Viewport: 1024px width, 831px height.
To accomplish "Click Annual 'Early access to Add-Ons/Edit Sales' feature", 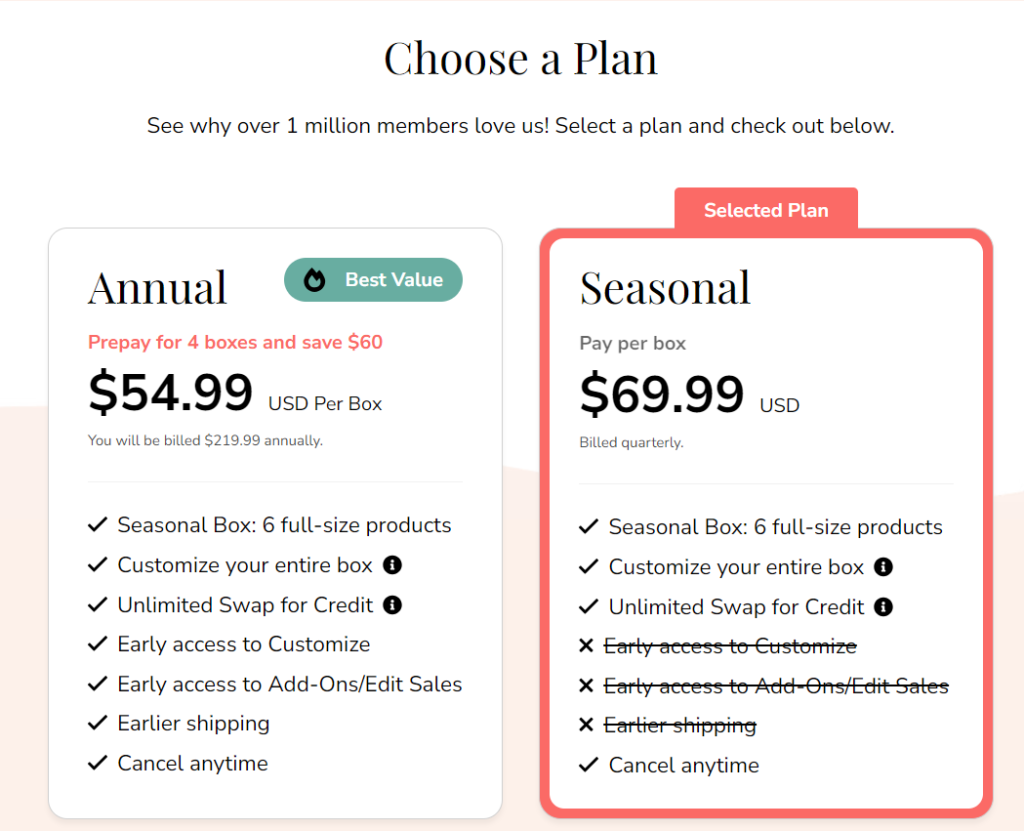I will point(289,684).
